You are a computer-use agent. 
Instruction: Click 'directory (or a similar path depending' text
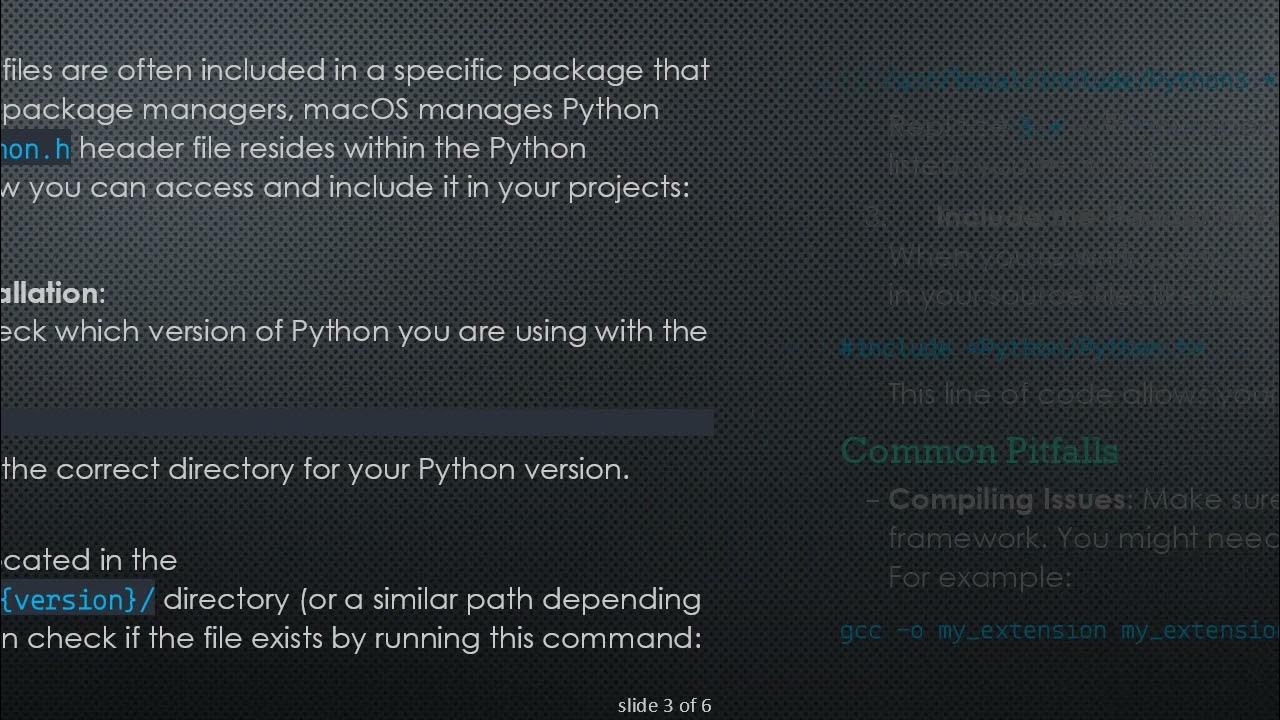(431, 599)
